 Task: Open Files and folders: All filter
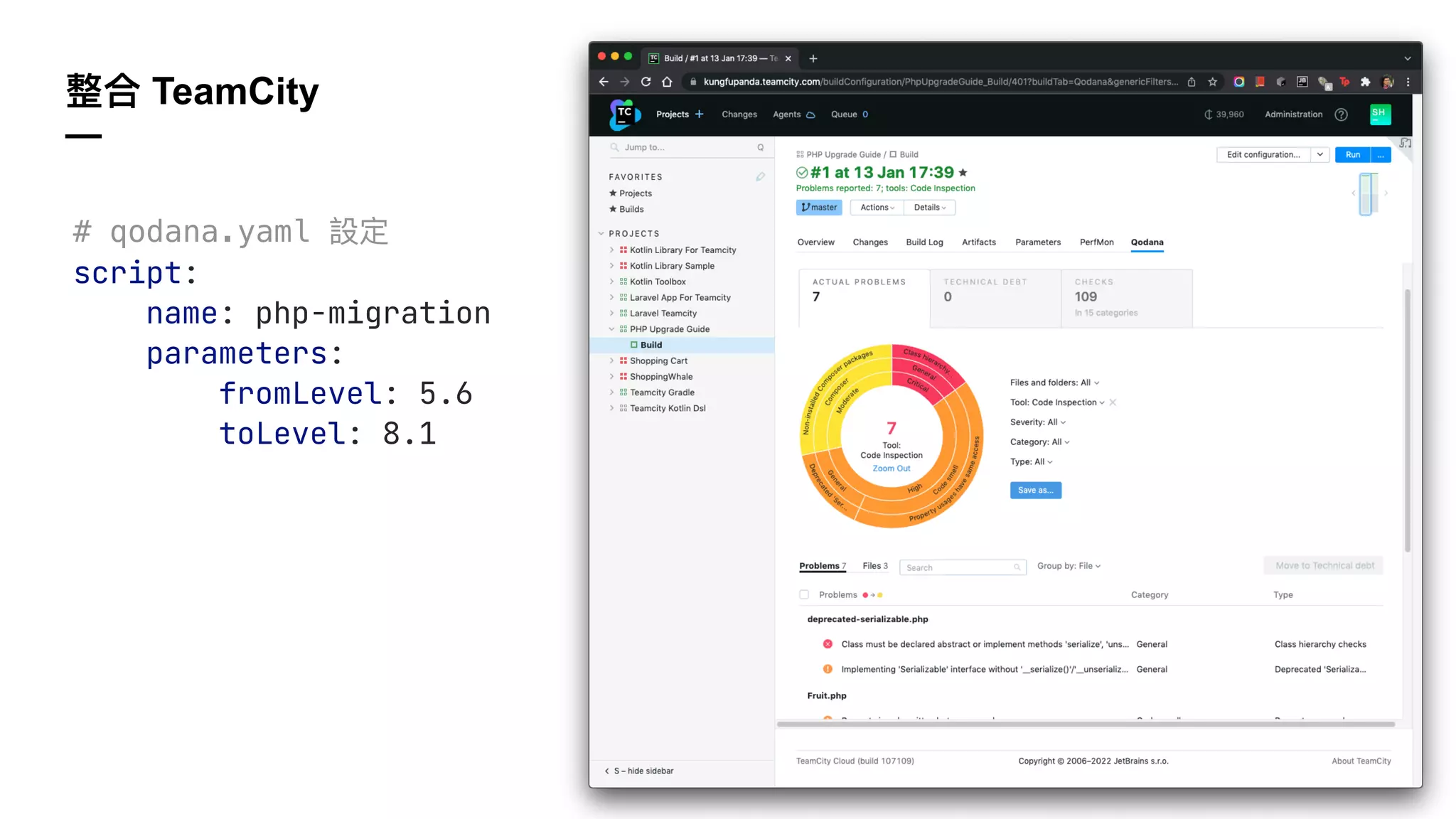point(1054,382)
